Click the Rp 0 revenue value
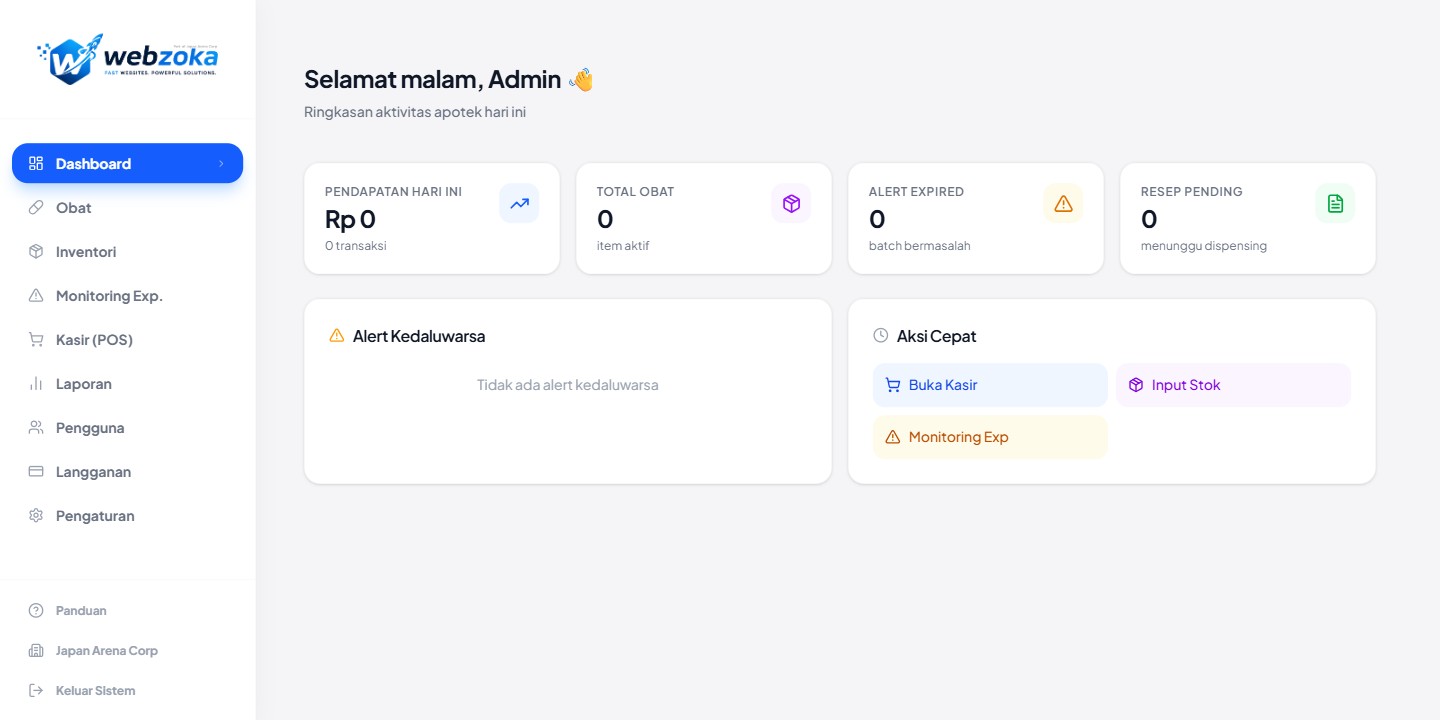The image size is (1440, 720). (x=350, y=219)
